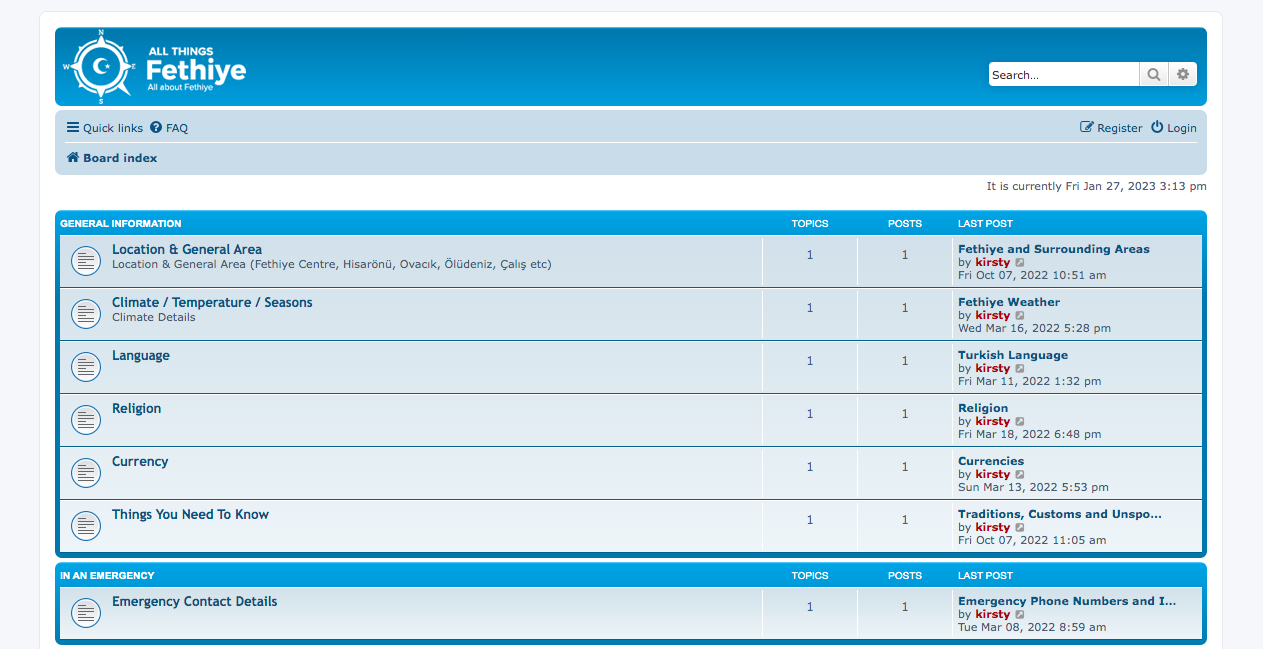This screenshot has width=1263, height=649.
Task: Click the current time 'Fri Jan 27, 2023 3:13 pm'
Action: point(1136,186)
